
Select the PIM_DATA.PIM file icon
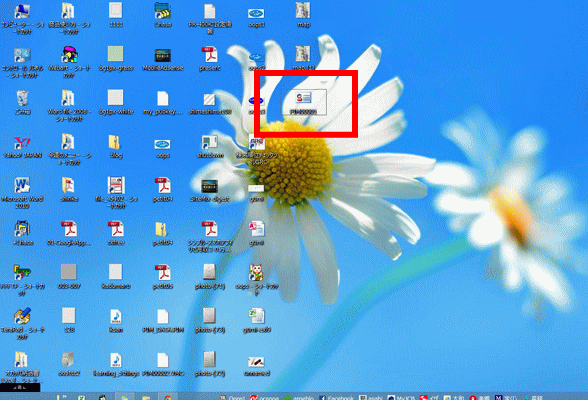pyautogui.click(x=163, y=321)
